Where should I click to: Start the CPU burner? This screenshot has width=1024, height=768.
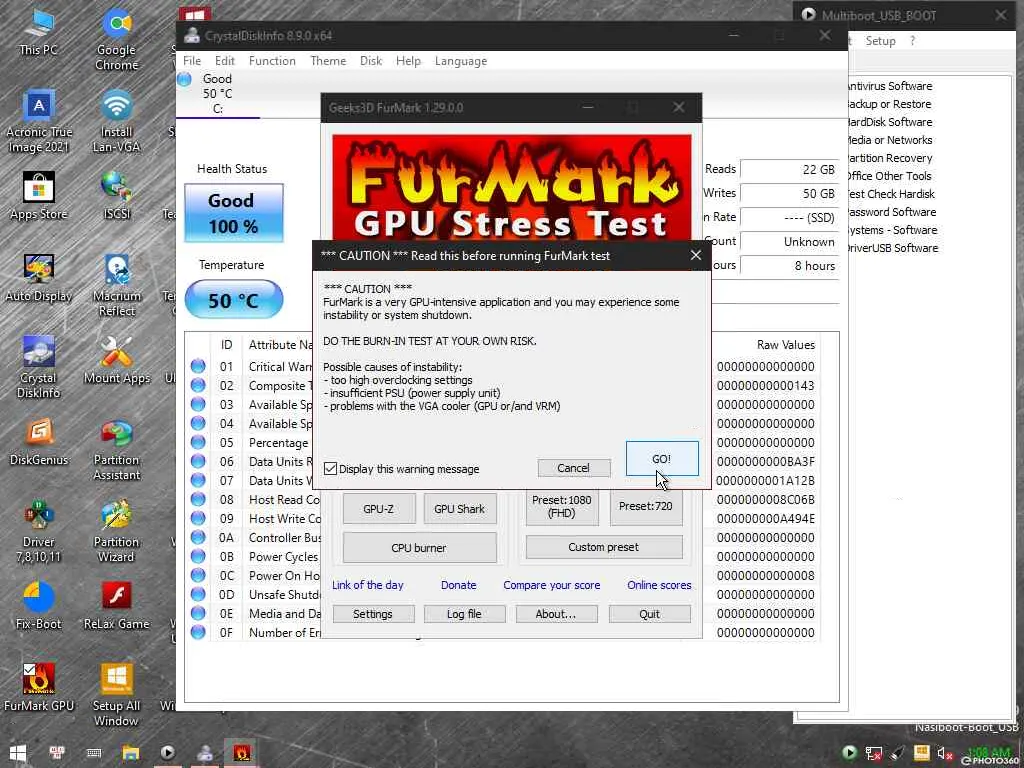pos(419,547)
